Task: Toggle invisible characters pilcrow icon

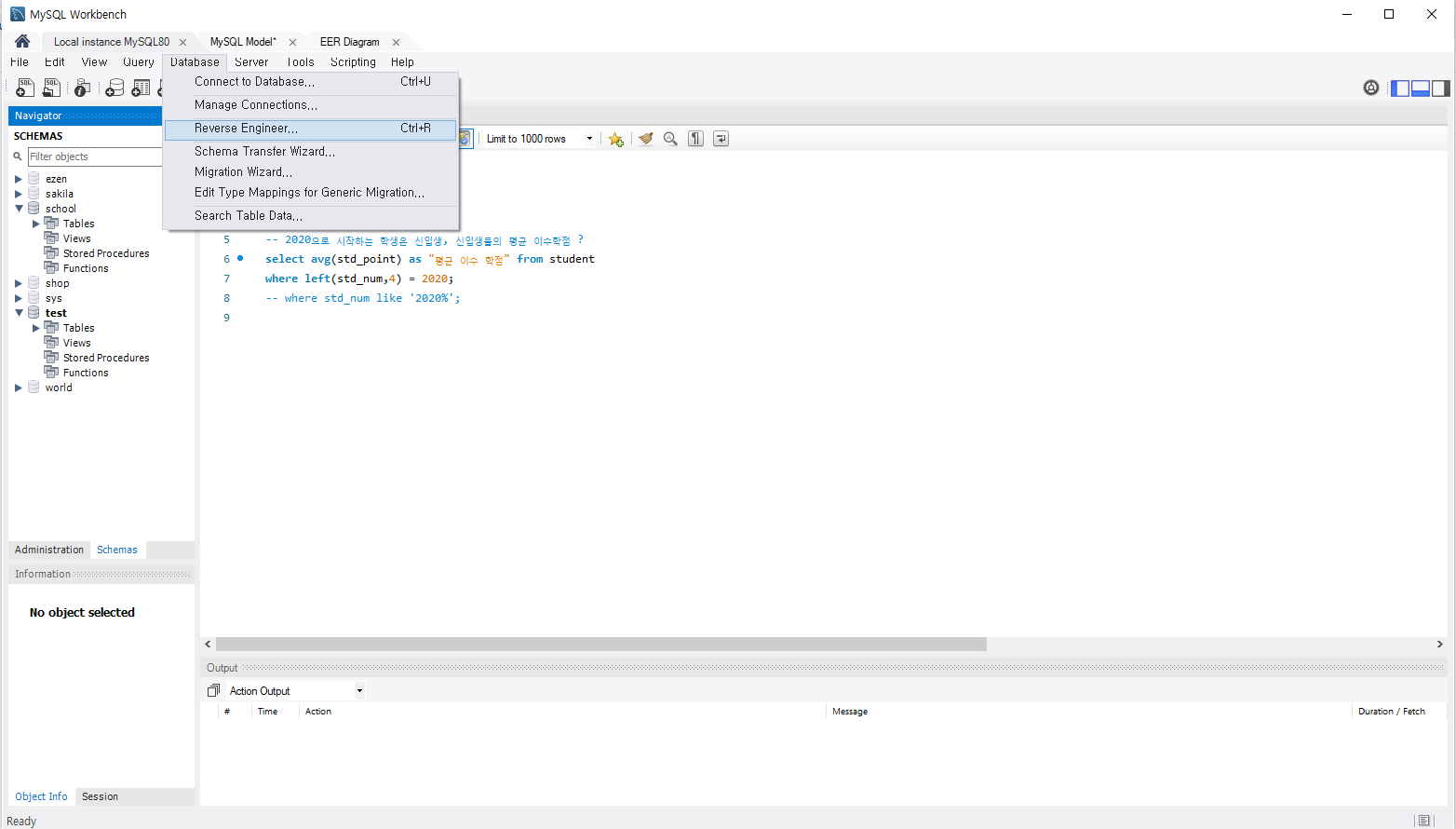Action: click(x=695, y=139)
